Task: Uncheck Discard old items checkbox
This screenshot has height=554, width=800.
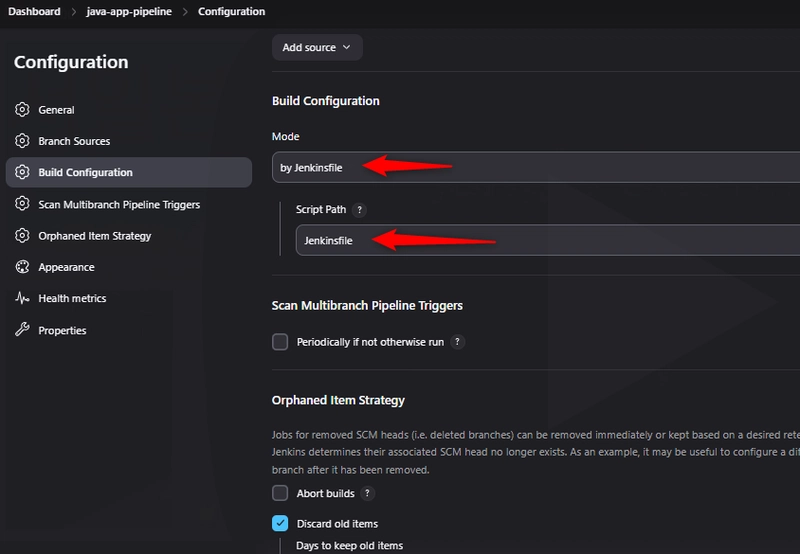Action: pos(280,523)
